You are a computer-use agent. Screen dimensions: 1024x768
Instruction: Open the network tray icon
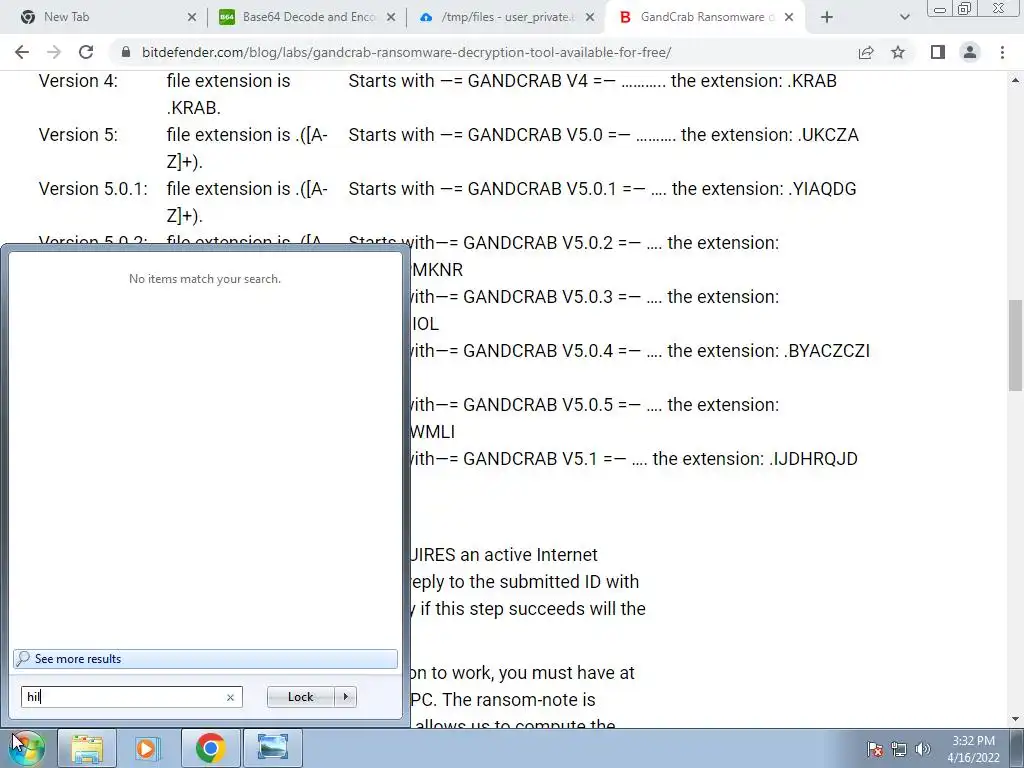tap(899, 749)
